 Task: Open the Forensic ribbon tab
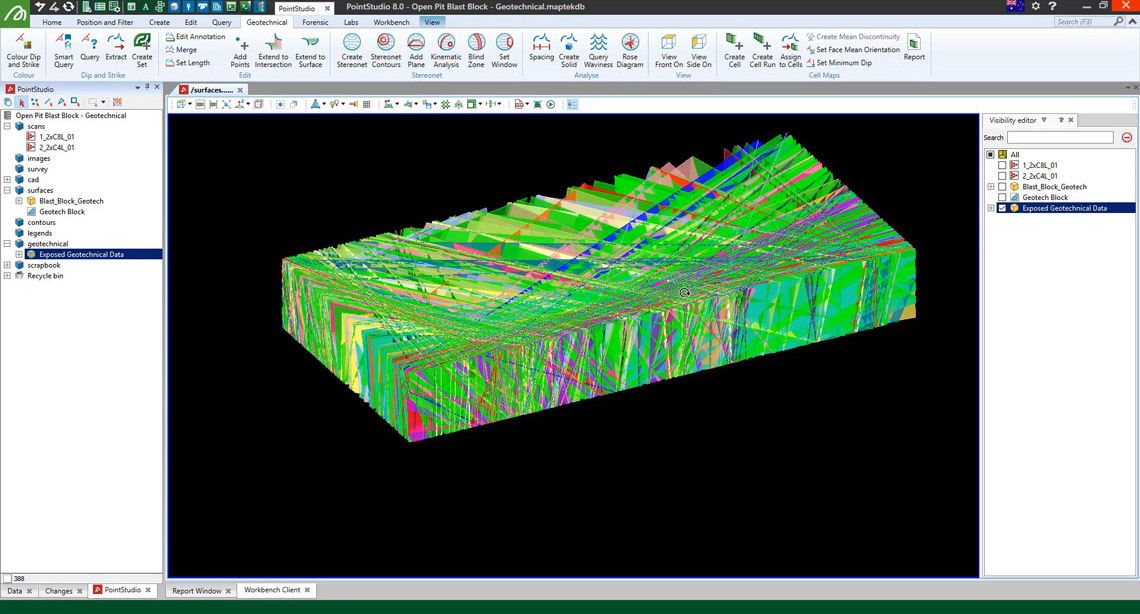(316, 23)
